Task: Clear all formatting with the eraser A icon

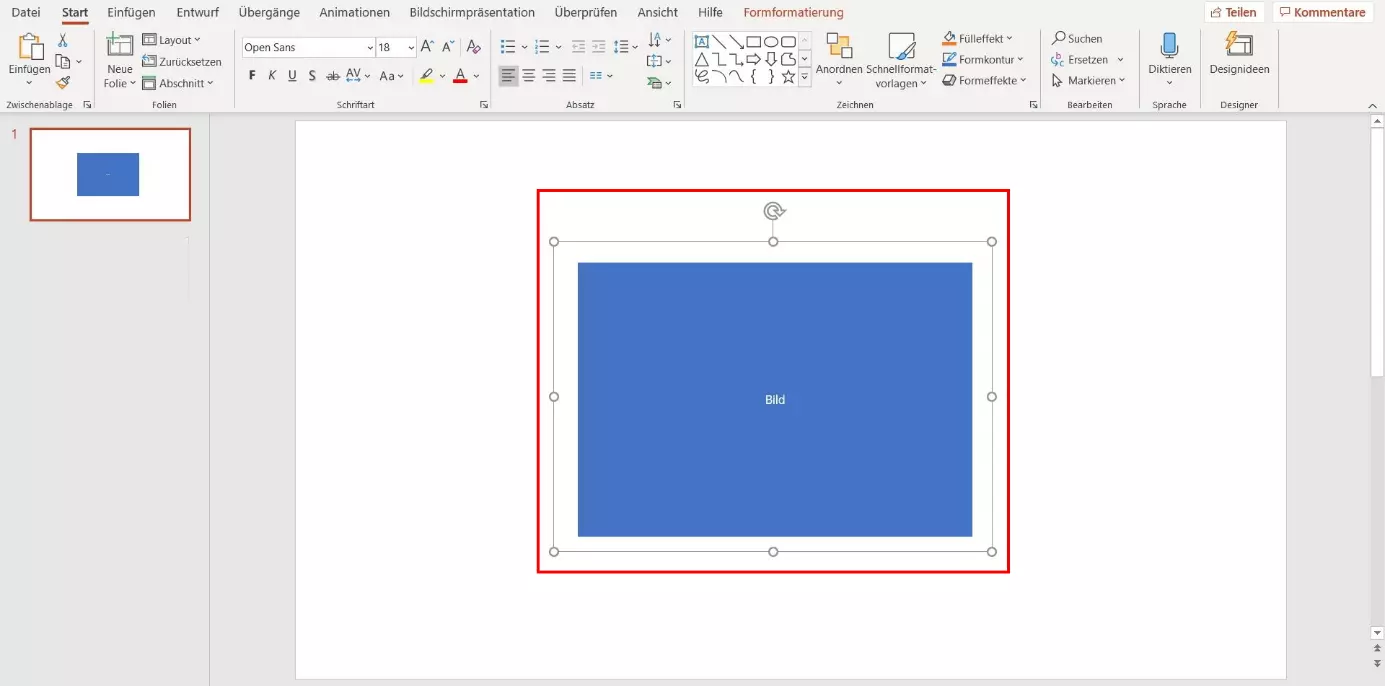Action: tap(474, 47)
